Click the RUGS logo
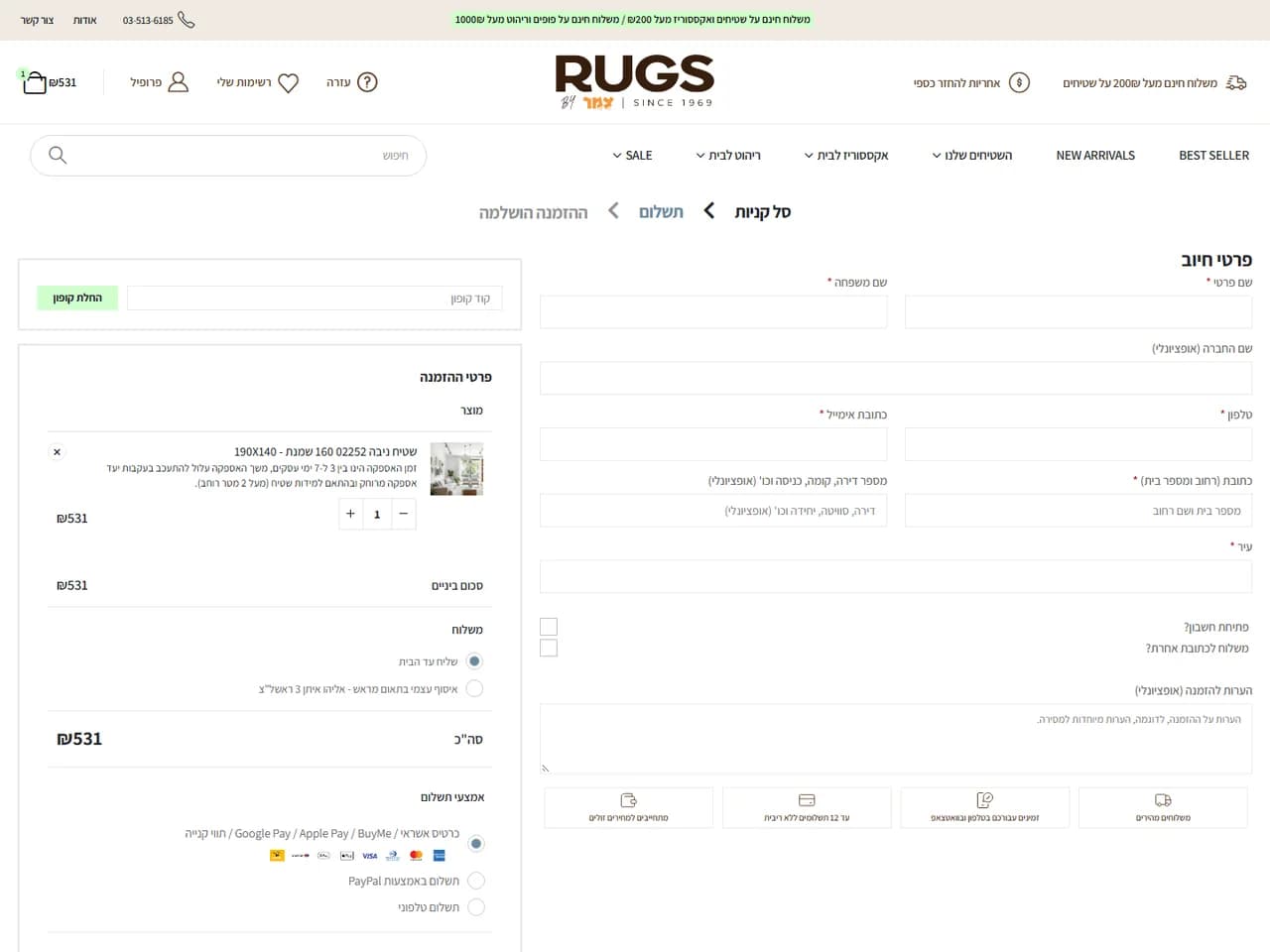 [x=635, y=81]
